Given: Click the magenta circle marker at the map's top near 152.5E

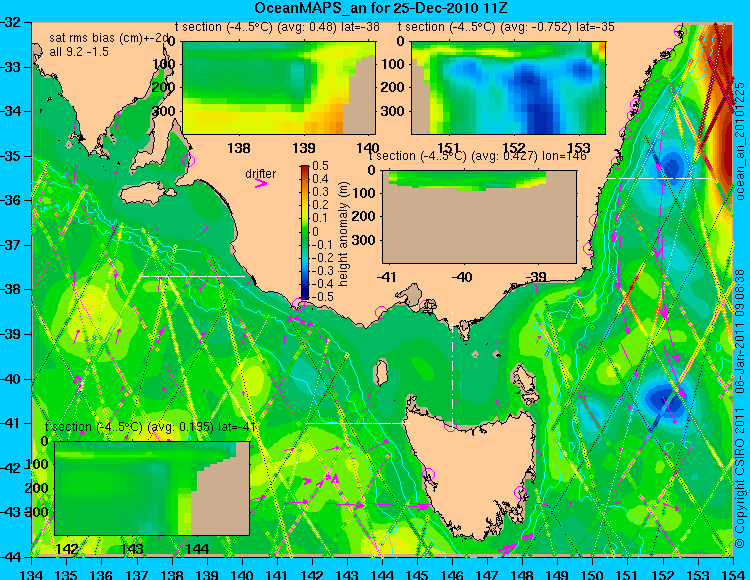Looking at the screenshot, I should point(680,32).
